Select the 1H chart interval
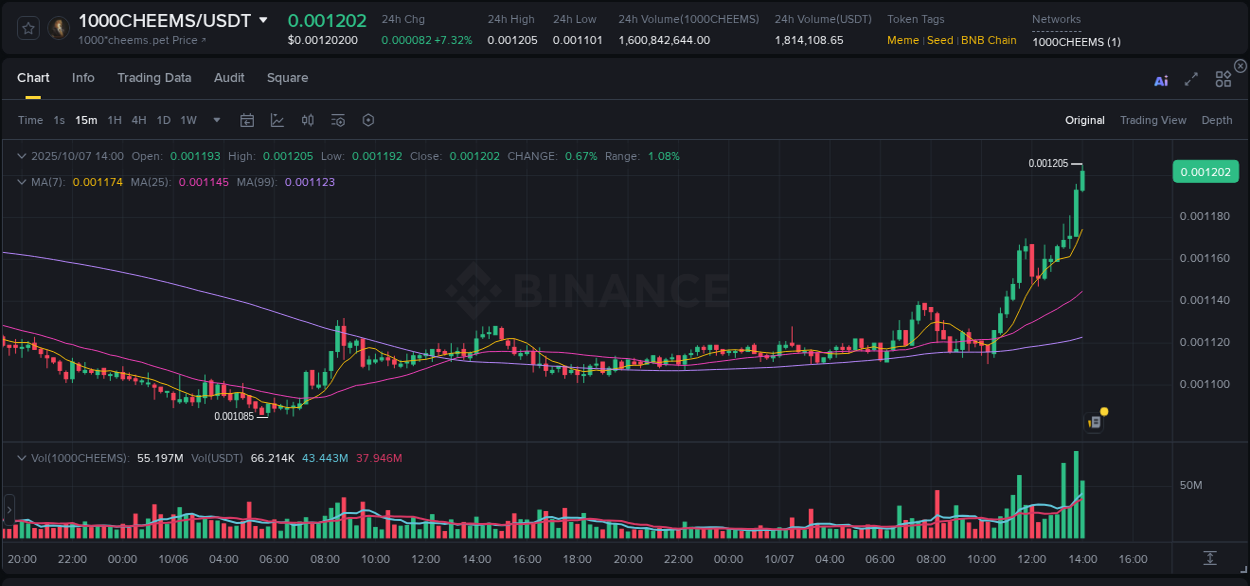The image size is (1250, 586). tap(113, 120)
